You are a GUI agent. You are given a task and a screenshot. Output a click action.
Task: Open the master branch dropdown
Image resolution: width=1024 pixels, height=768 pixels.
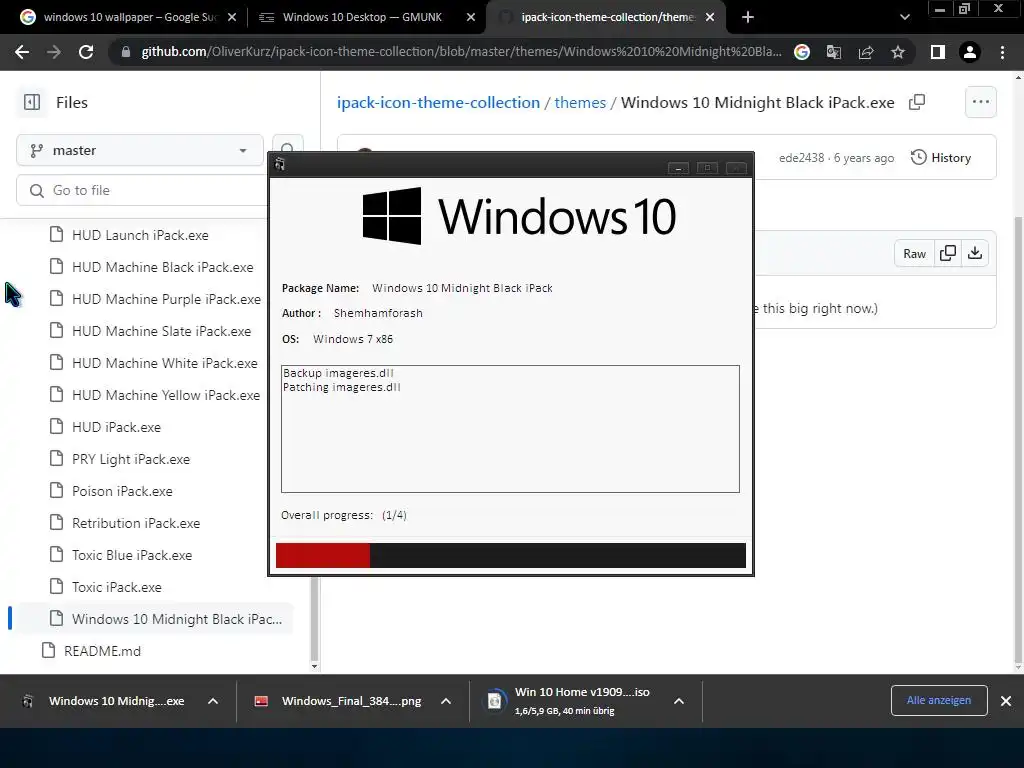coord(140,150)
